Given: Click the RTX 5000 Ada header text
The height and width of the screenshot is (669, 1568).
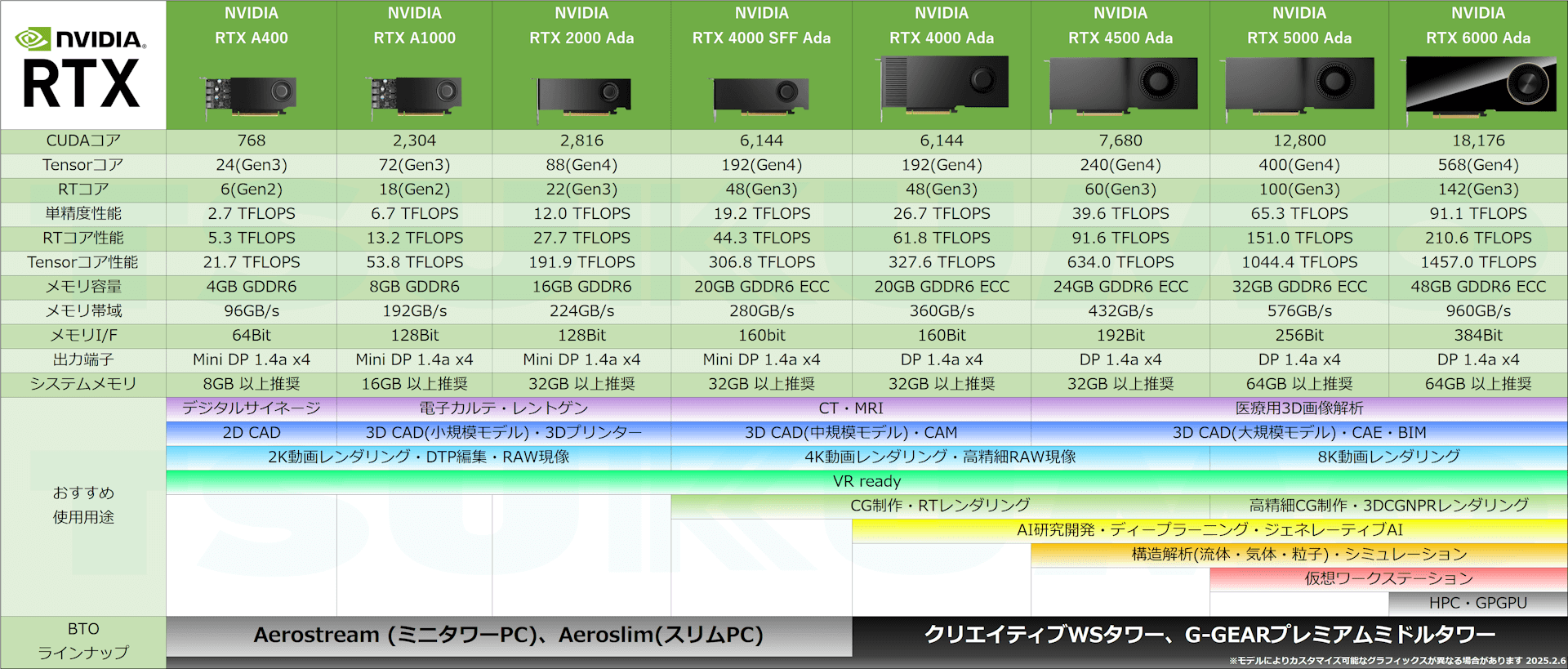Looking at the screenshot, I should point(1299,38).
